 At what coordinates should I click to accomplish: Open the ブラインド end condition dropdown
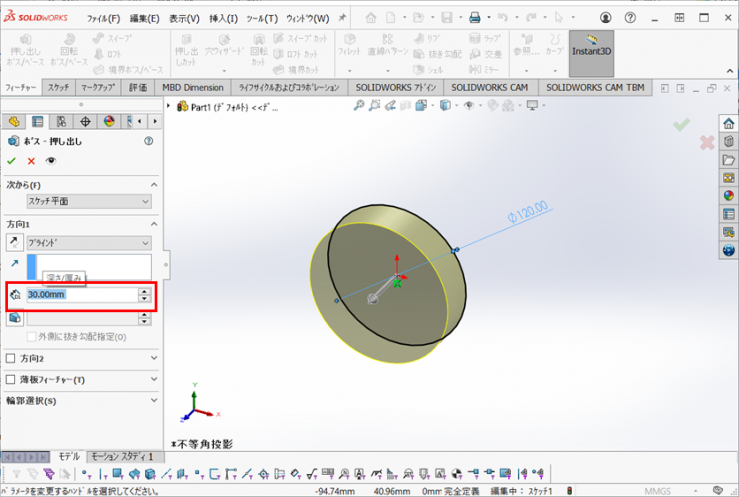[x=89, y=243]
